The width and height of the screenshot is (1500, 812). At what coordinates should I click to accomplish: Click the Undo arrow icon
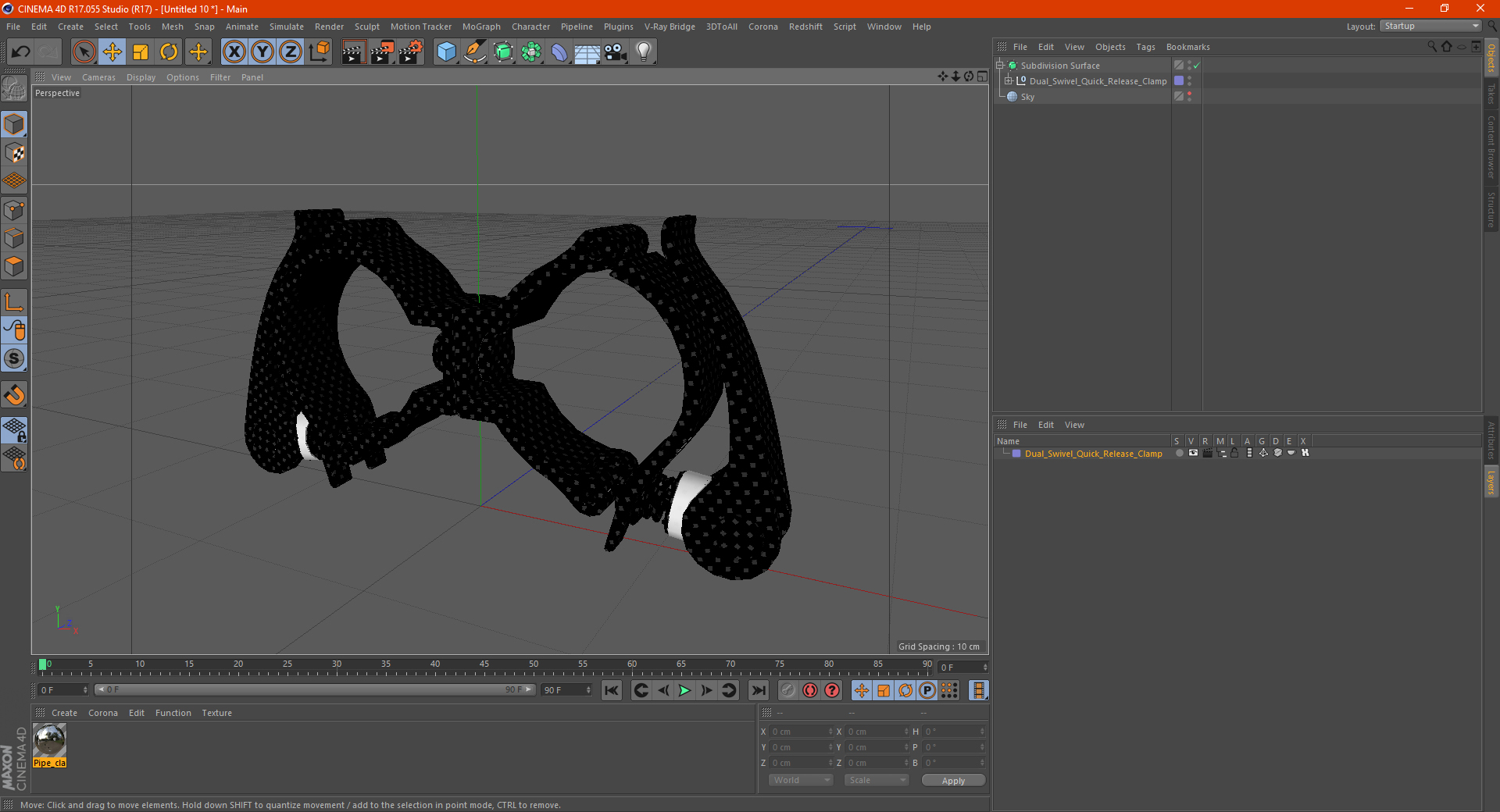(21, 52)
